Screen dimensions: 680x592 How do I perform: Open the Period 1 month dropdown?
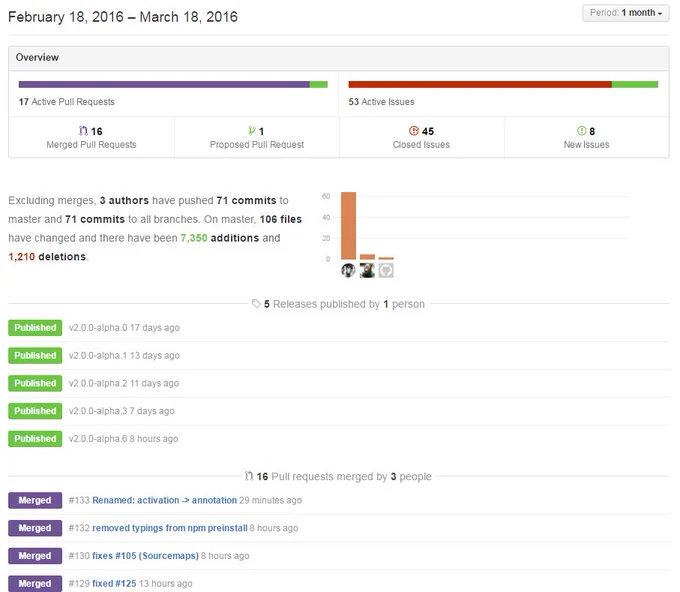[x=625, y=13]
